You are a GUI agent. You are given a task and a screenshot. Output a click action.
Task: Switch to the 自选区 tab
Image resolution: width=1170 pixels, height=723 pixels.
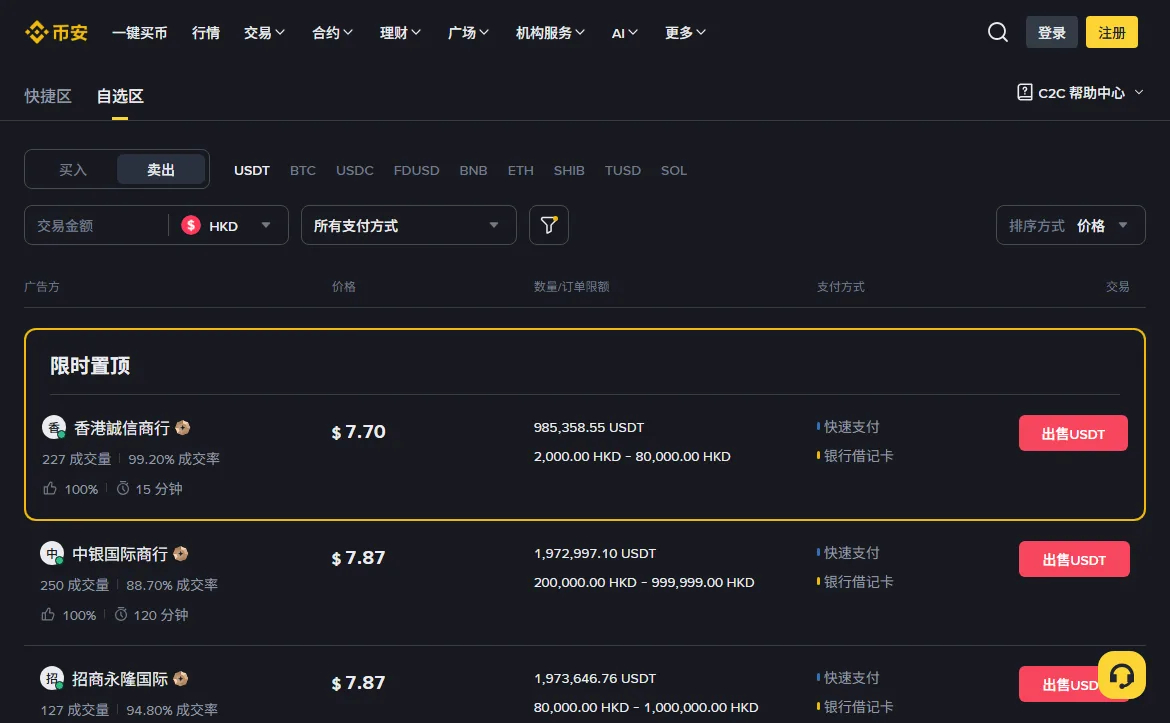click(x=120, y=96)
